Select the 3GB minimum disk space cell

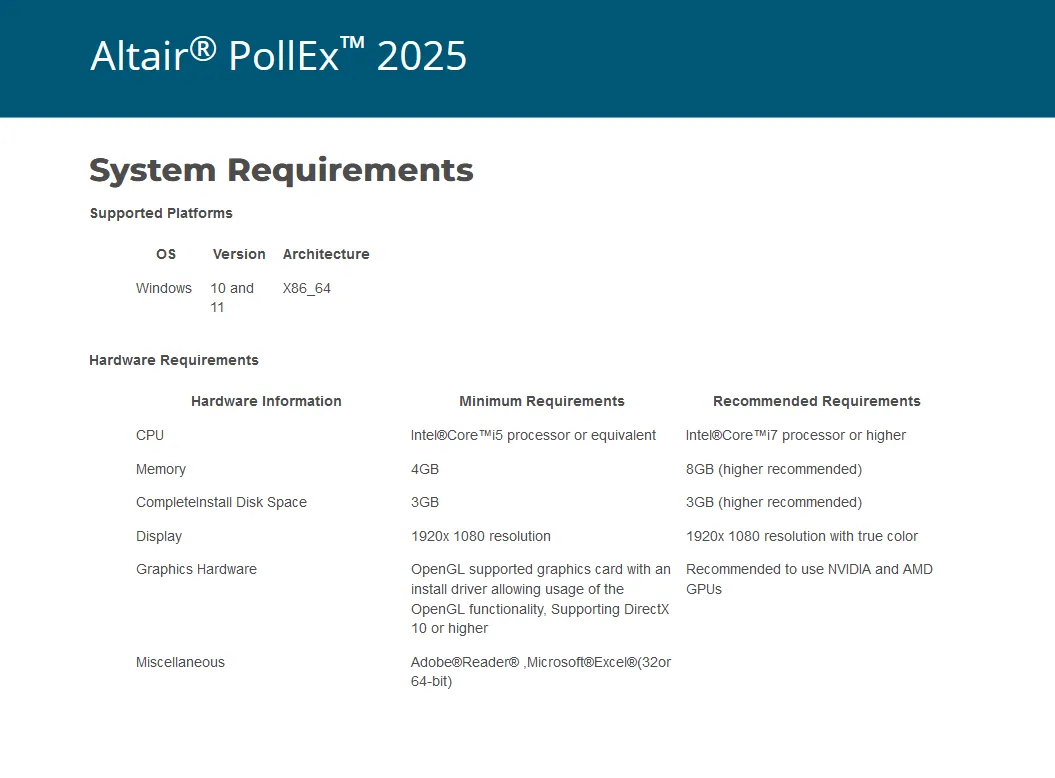(425, 502)
